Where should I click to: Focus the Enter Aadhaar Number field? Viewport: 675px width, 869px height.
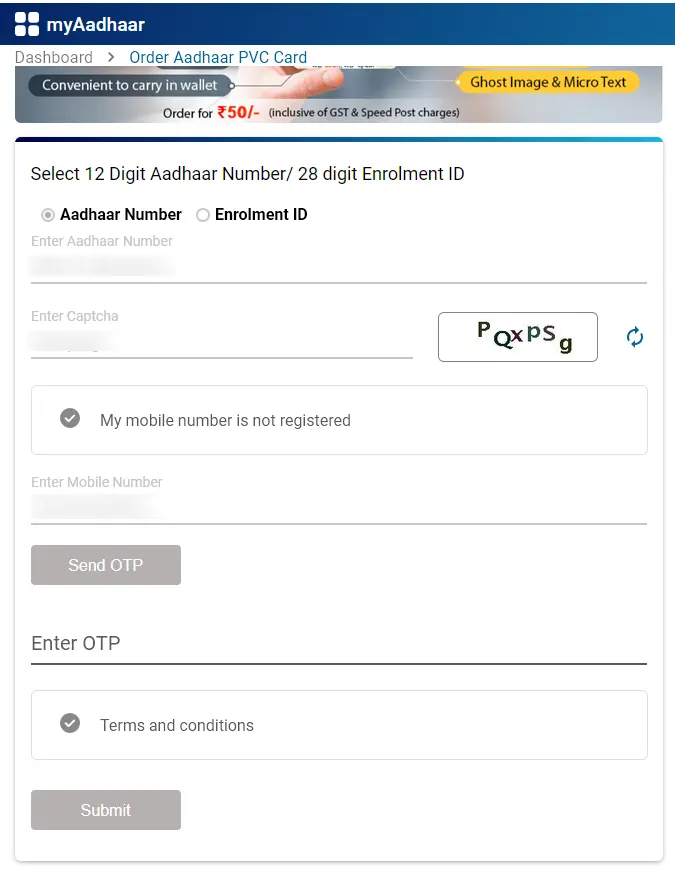pyautogui.click(x=339, y=266)
